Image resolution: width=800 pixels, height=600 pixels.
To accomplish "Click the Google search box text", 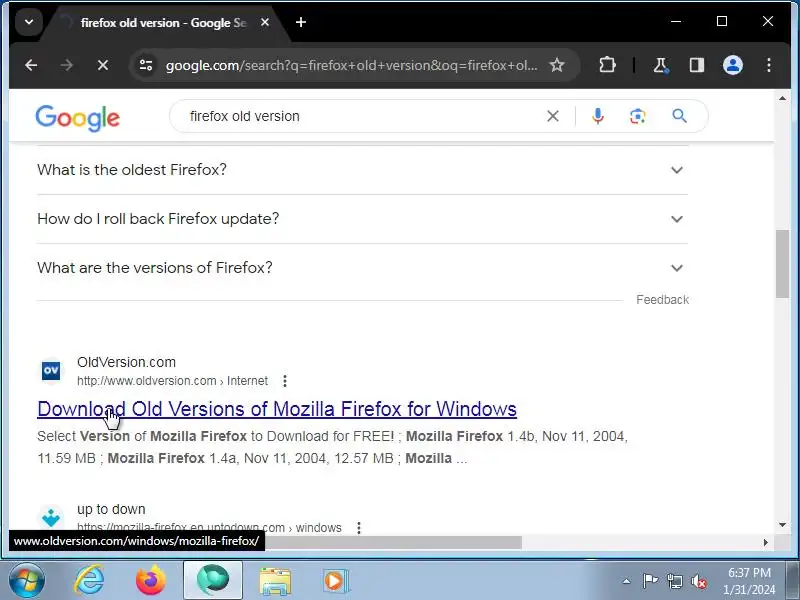I will tap(244, 116).
